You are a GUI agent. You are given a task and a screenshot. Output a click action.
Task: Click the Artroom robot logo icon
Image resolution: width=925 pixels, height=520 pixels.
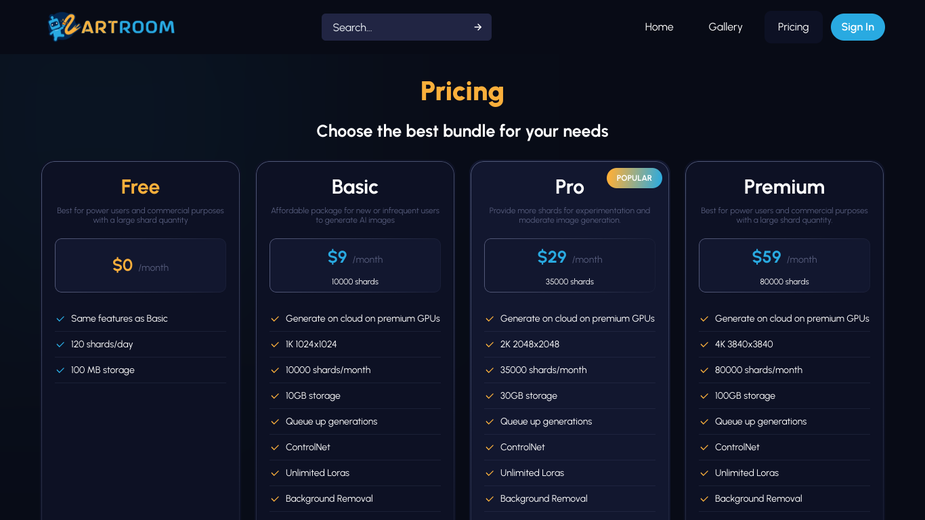63,27
